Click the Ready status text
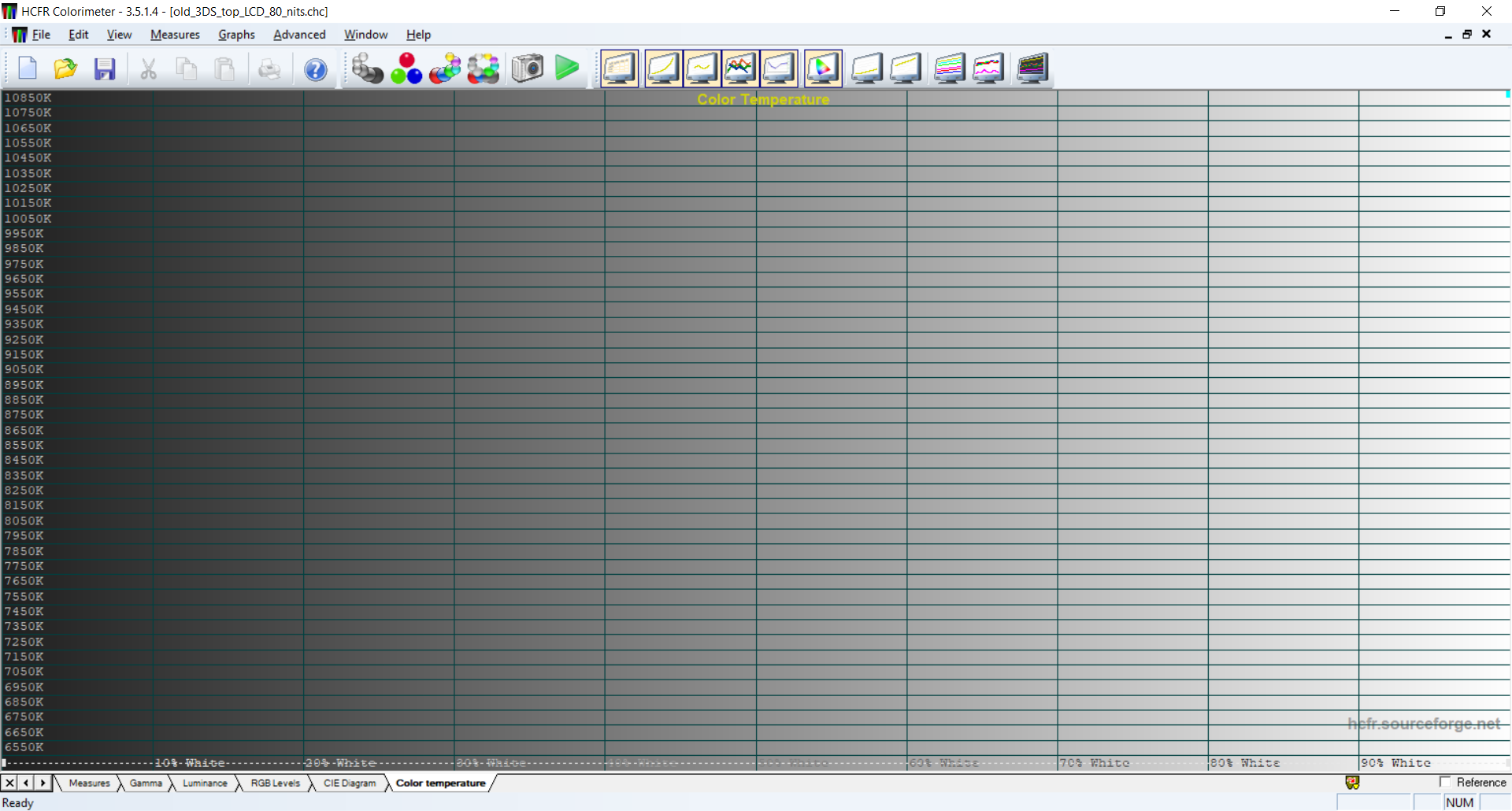 [x=18, y=803]
